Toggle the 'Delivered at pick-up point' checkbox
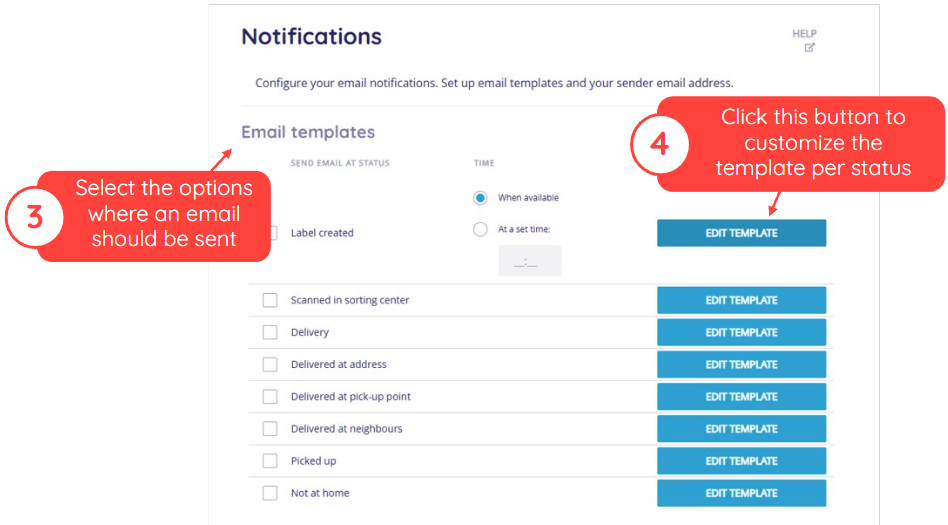Viewport: 948px width, 525px height. click(x=270, y=396)
